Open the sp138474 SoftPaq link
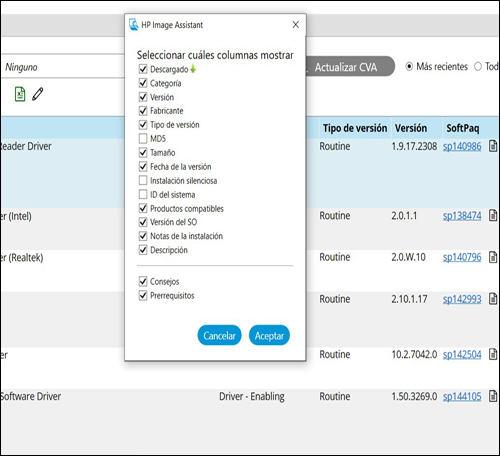500x456 pixels. (462, 216)
